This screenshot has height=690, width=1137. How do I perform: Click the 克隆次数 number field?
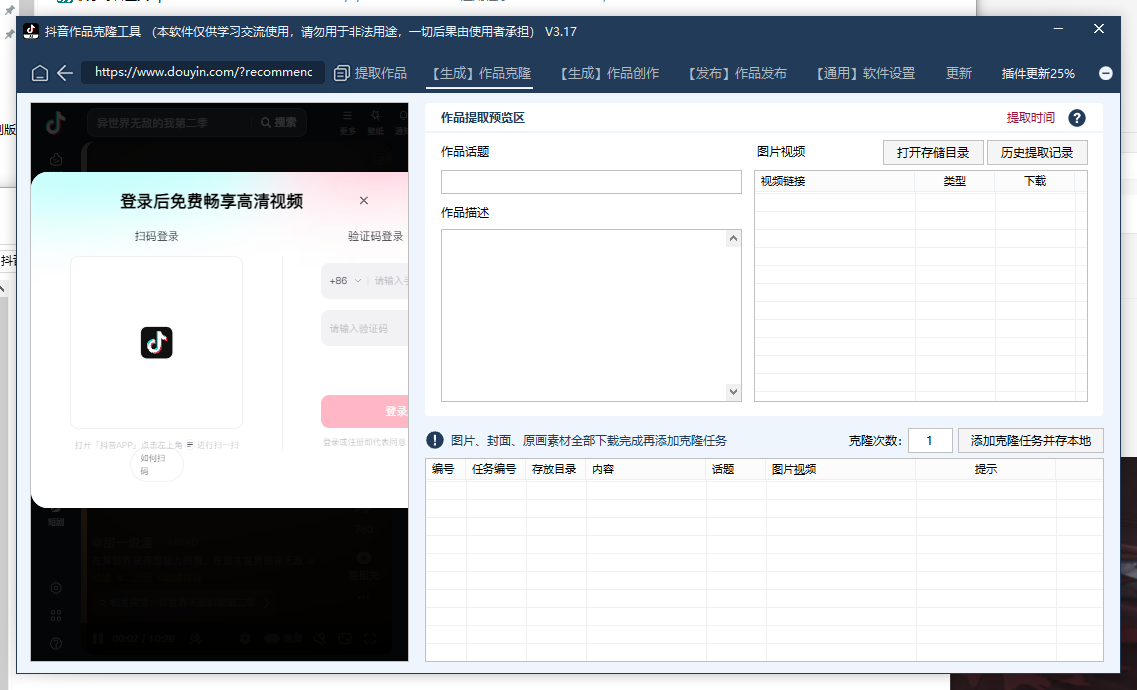pos(929,441)
